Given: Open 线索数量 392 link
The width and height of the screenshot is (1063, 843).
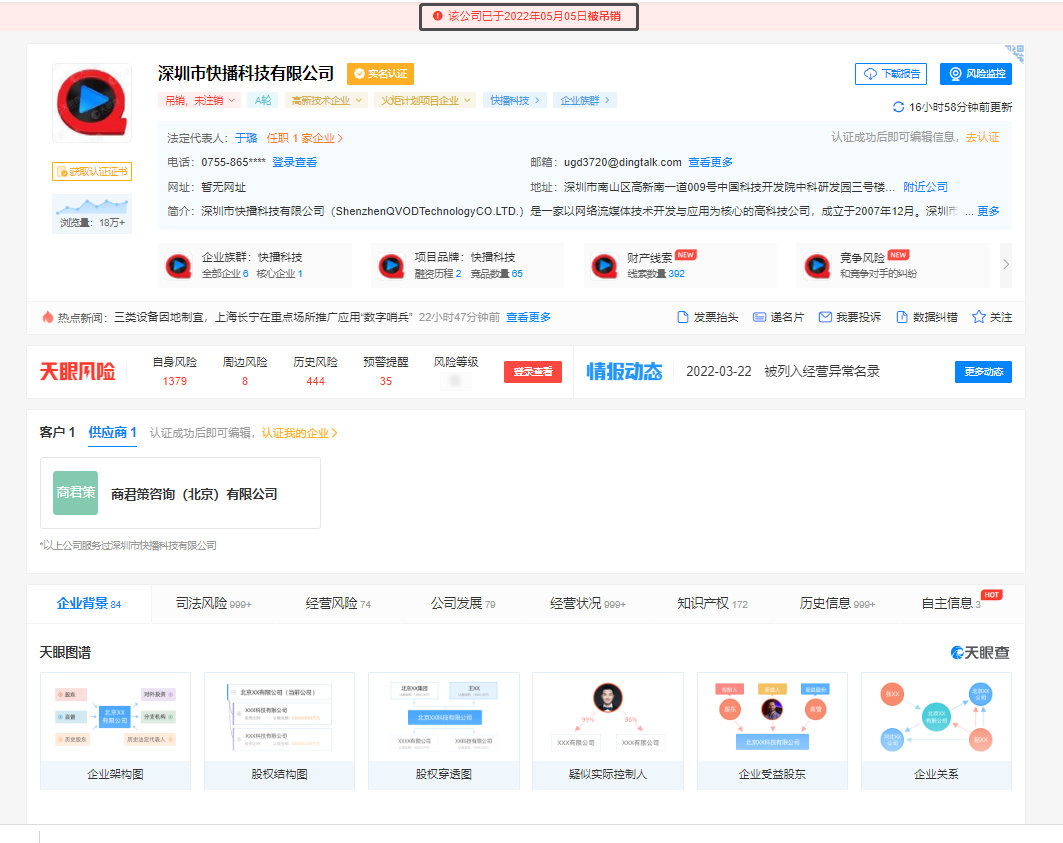Looking at the screenshot, I should click(x=656, y=273).
